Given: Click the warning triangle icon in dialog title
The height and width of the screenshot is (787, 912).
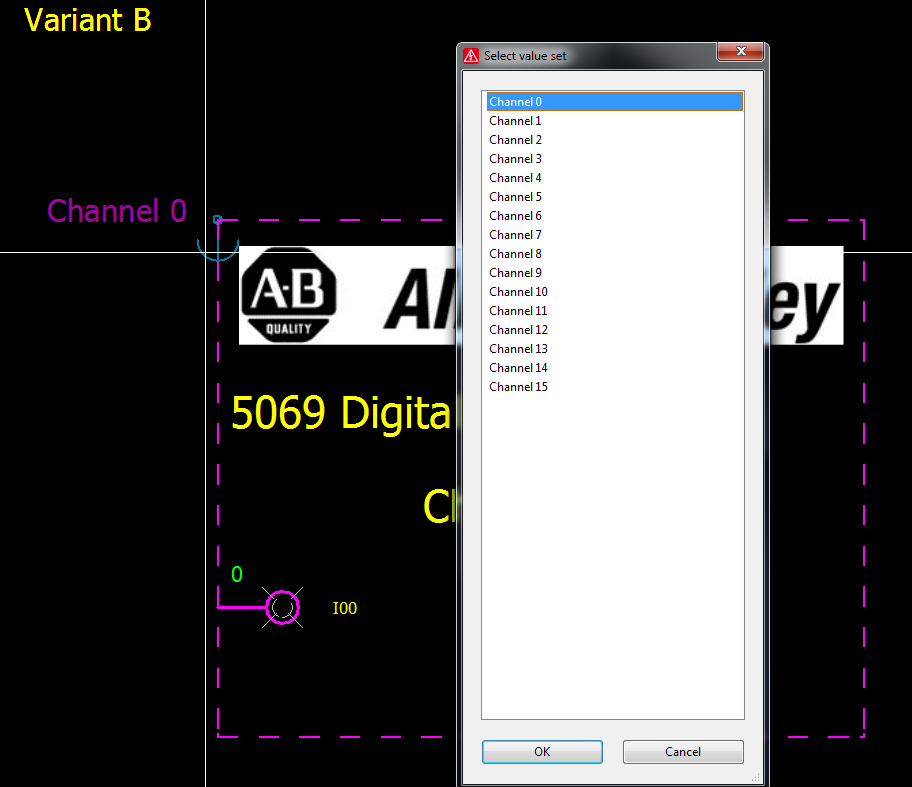Looking at the screenshot, I should coord(470,56).
